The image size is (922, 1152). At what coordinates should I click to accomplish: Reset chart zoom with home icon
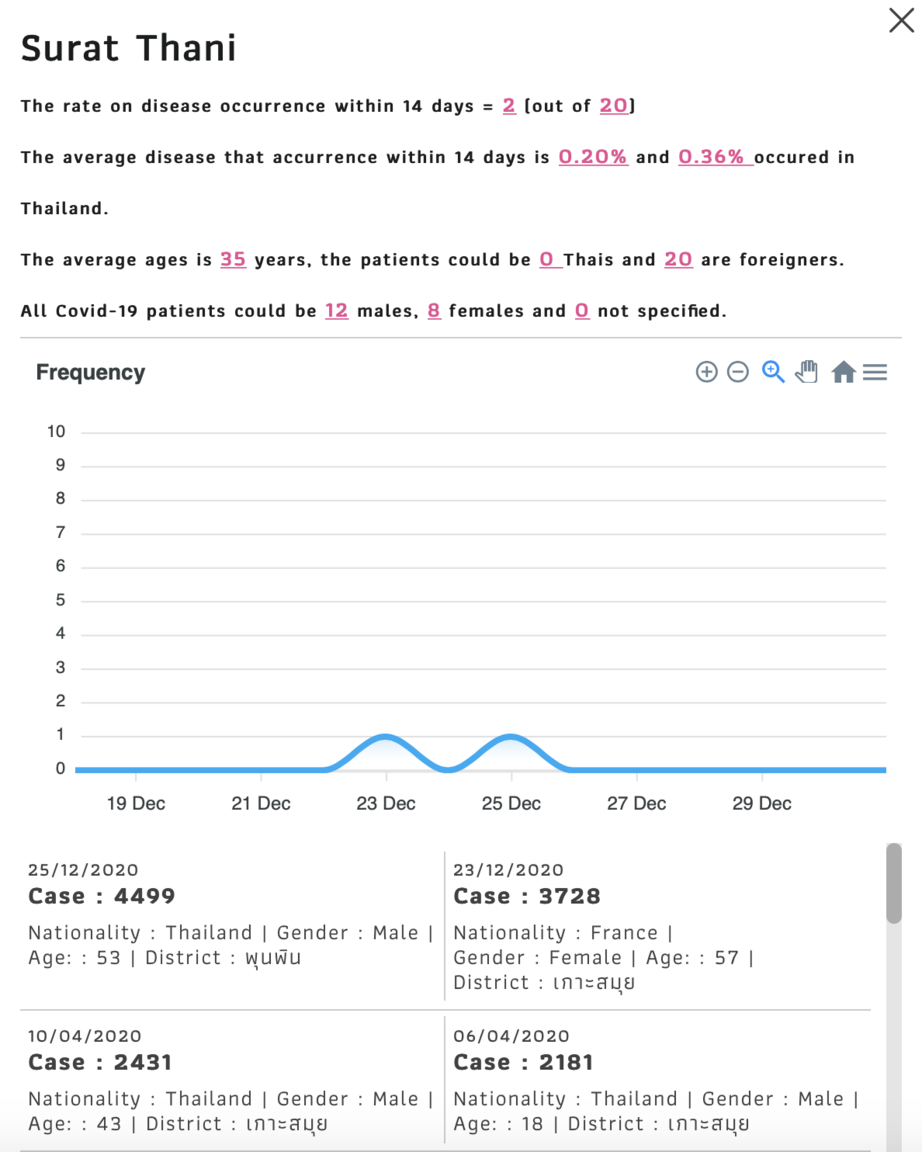(843, 372)
